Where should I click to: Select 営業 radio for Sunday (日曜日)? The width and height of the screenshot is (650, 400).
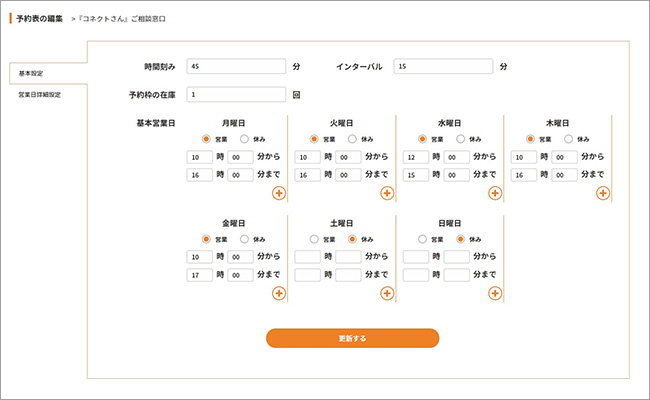coord(422,239)
